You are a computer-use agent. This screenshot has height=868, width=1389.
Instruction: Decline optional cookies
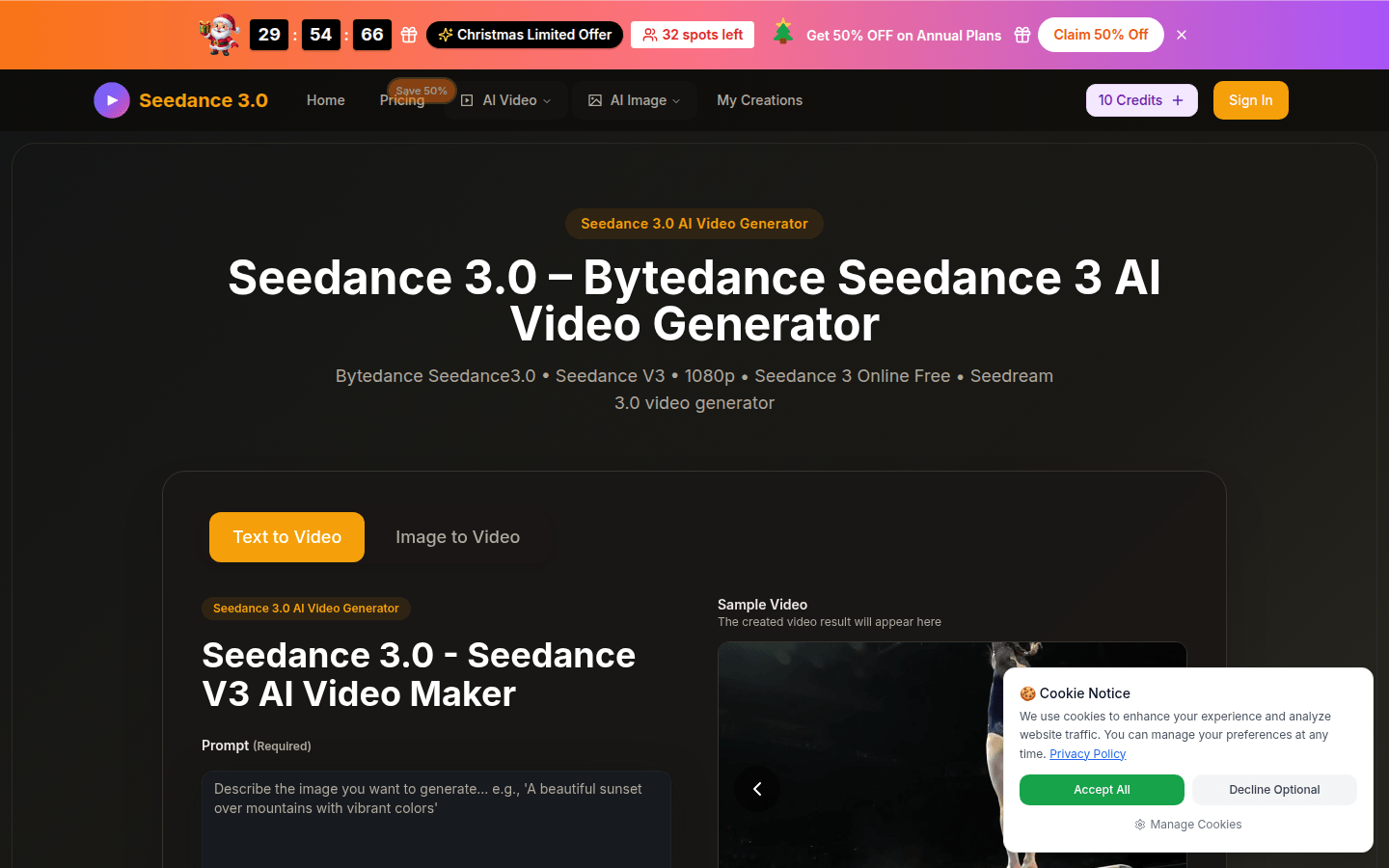[x=1274, y=790]
